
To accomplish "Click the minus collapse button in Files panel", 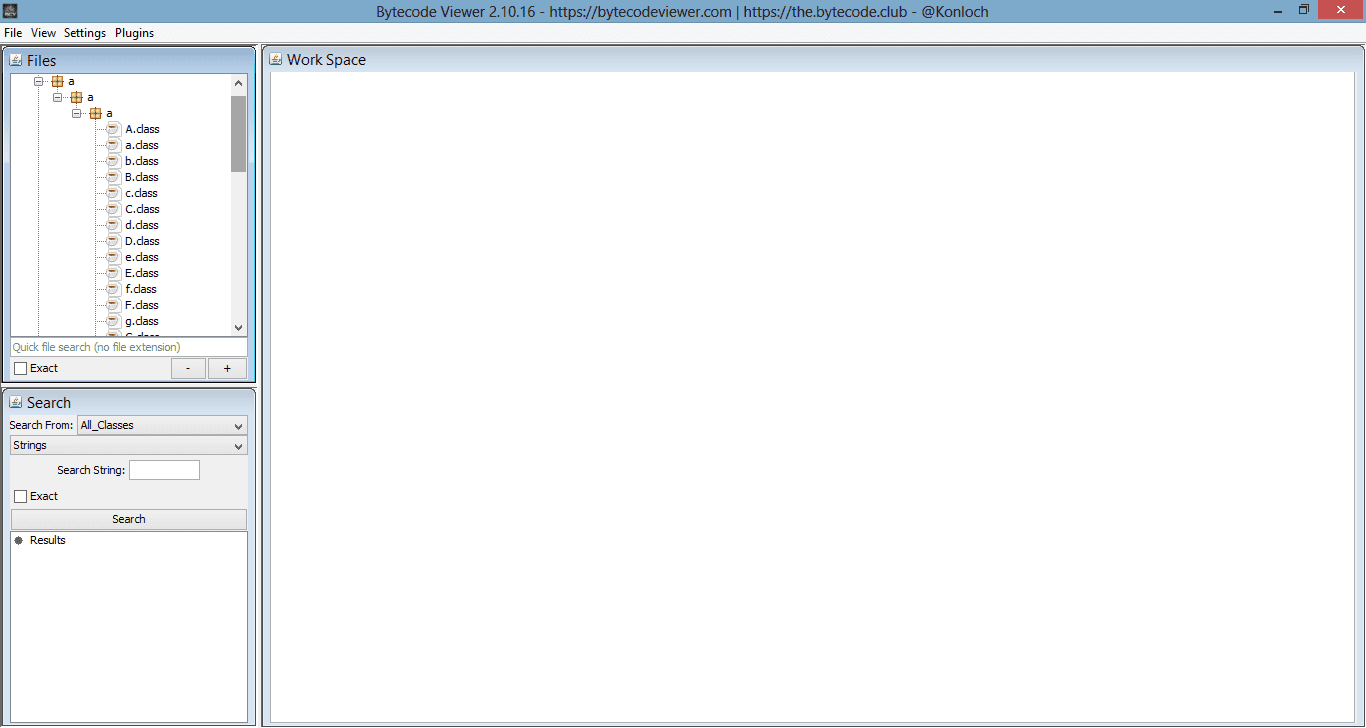I will tap(188, 368).
